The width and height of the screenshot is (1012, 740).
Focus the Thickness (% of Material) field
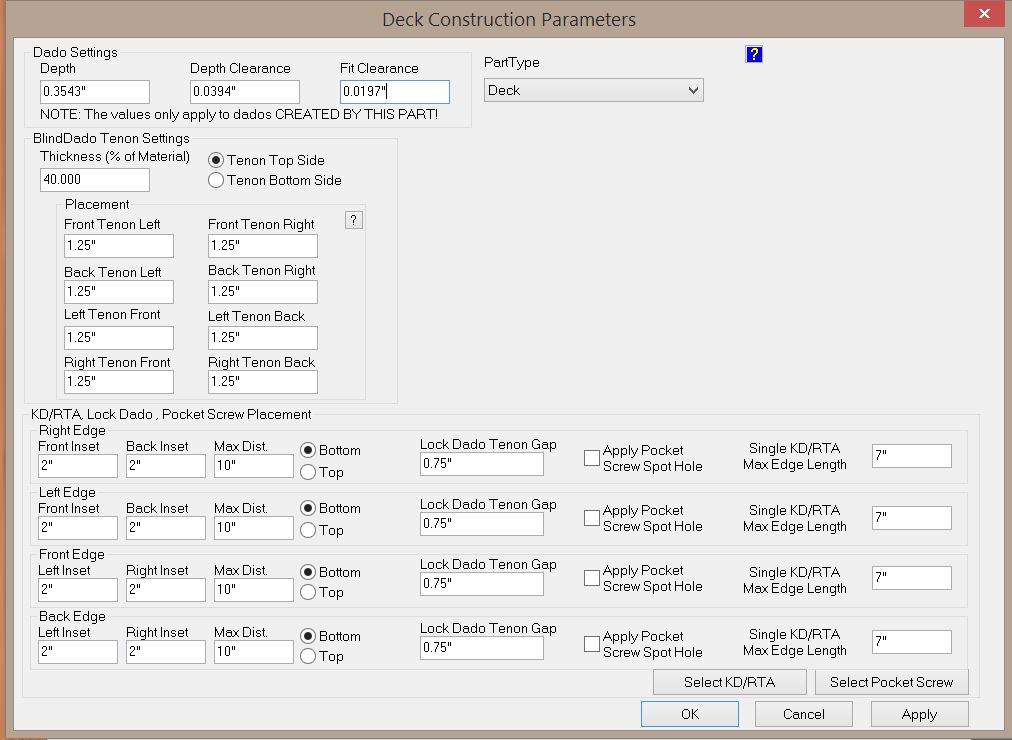click(x=95, y=180)
